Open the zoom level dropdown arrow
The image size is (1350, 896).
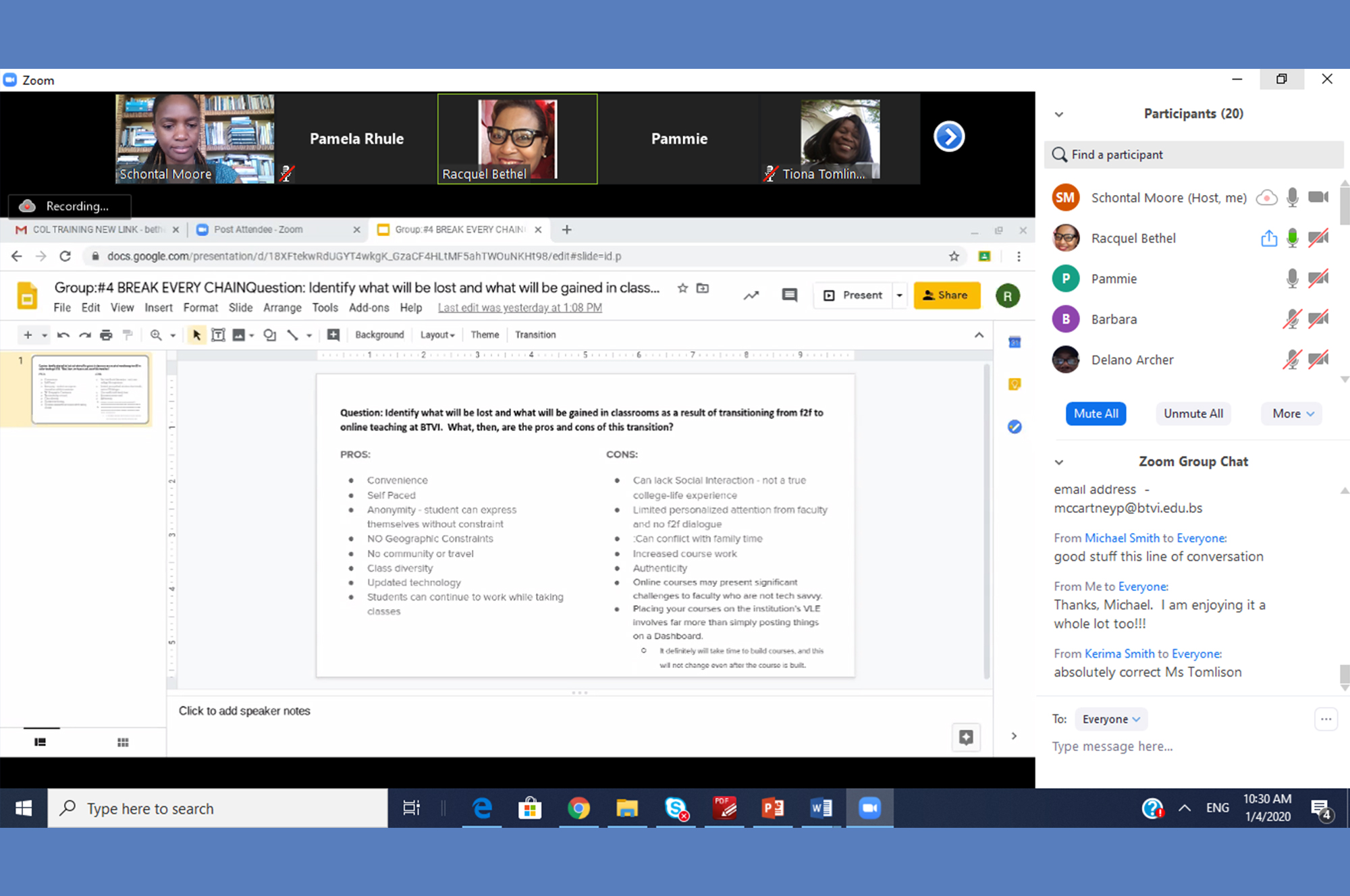click(173, 335)
